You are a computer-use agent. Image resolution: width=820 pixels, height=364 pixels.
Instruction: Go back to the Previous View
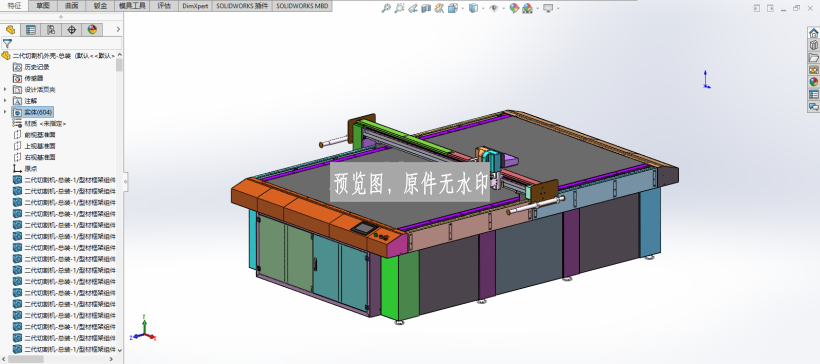point(413,8)
